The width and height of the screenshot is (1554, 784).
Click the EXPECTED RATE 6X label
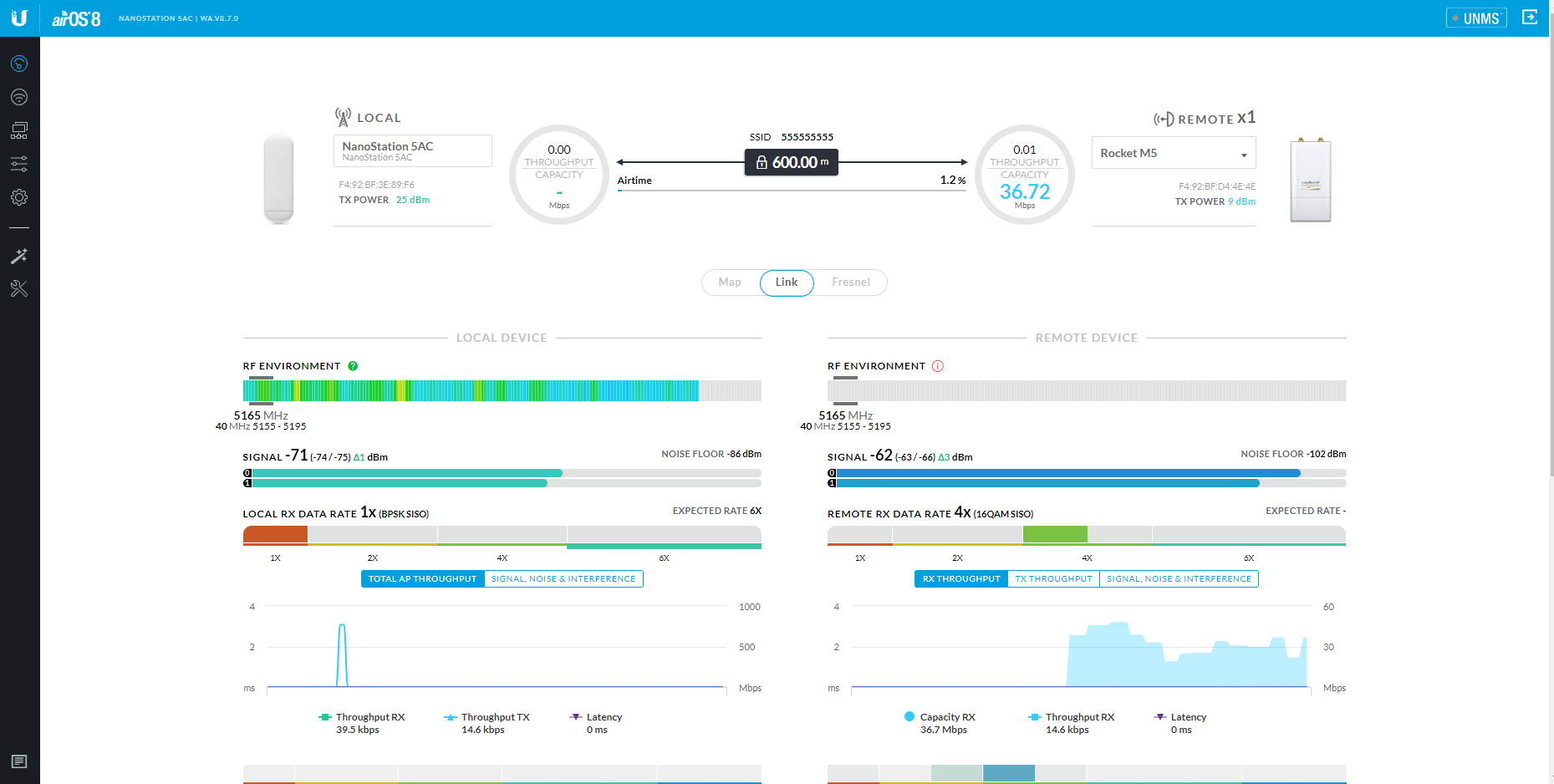pyautogui.click(x=717, y=511)
